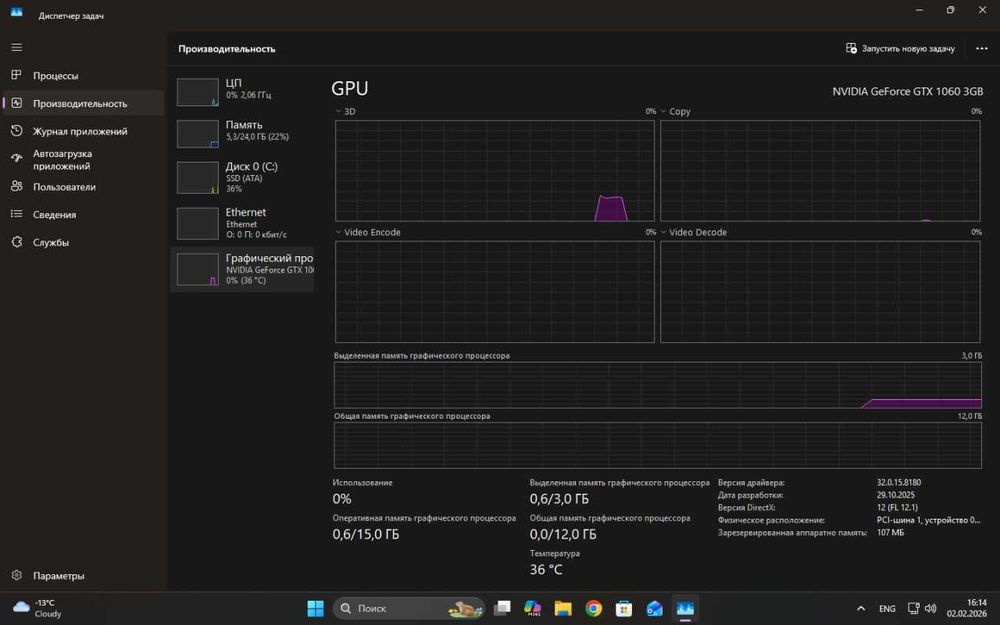This screenshot has width=1000, height=625.
Task: Click the Общая память графического процессора graph
Action: click(x=658, y=445)
